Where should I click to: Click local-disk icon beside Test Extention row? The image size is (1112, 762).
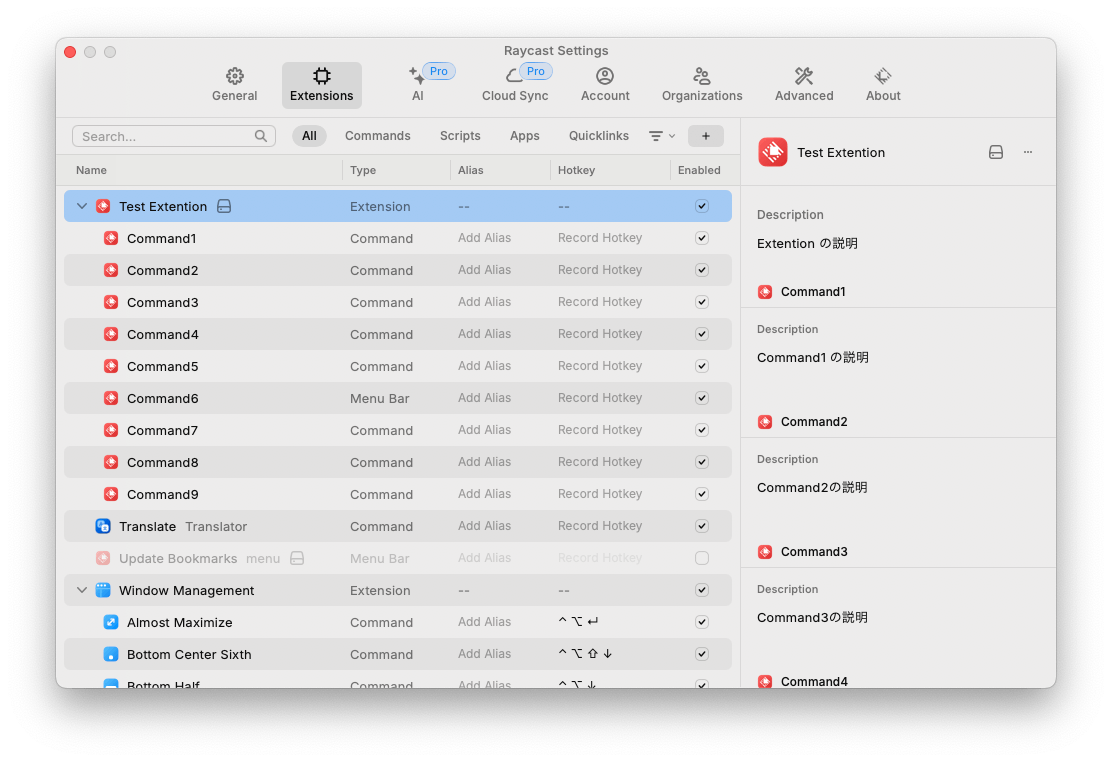pos(224,206)
